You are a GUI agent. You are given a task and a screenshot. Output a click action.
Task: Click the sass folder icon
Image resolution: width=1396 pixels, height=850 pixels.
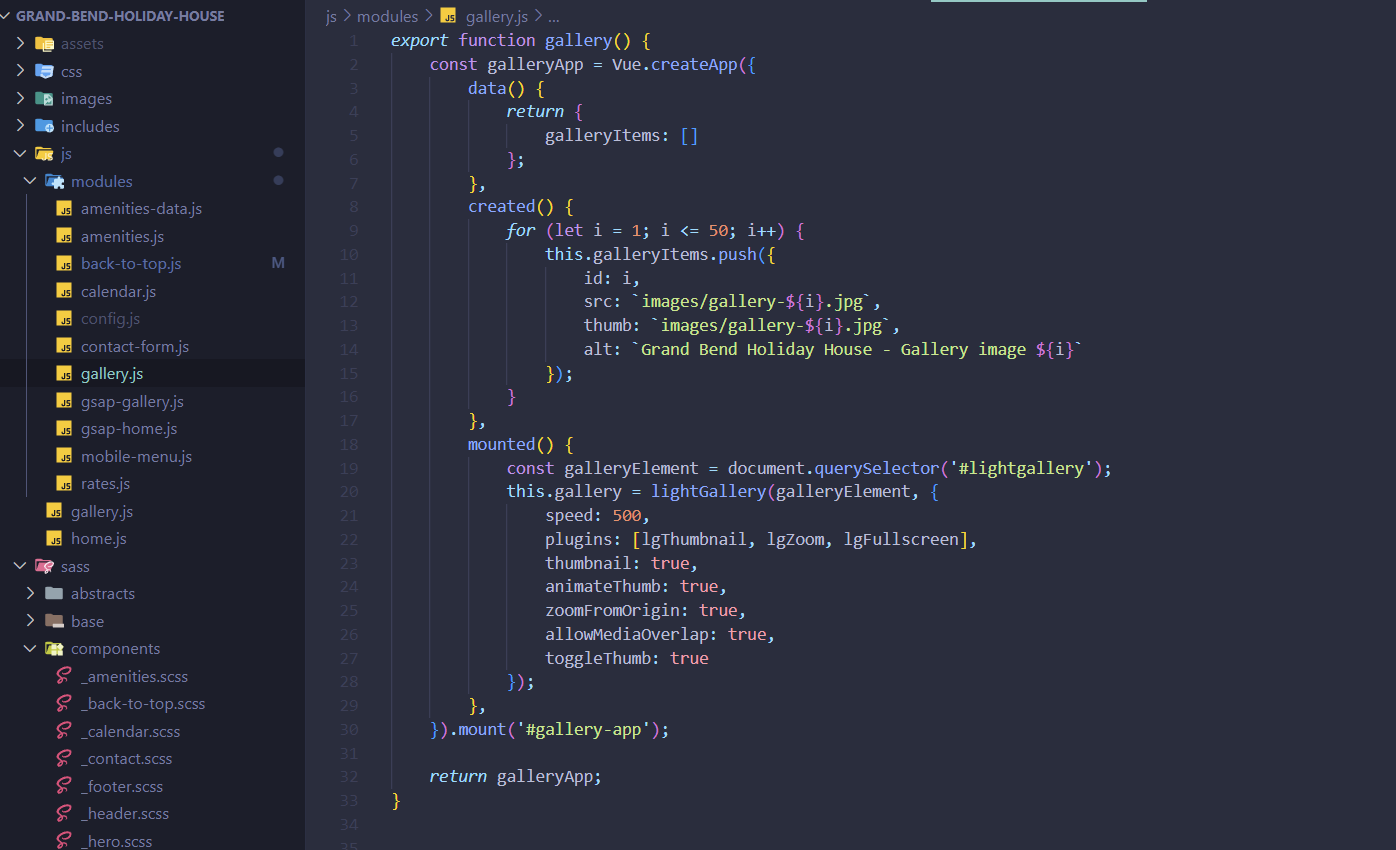click(x=44, y=566)
